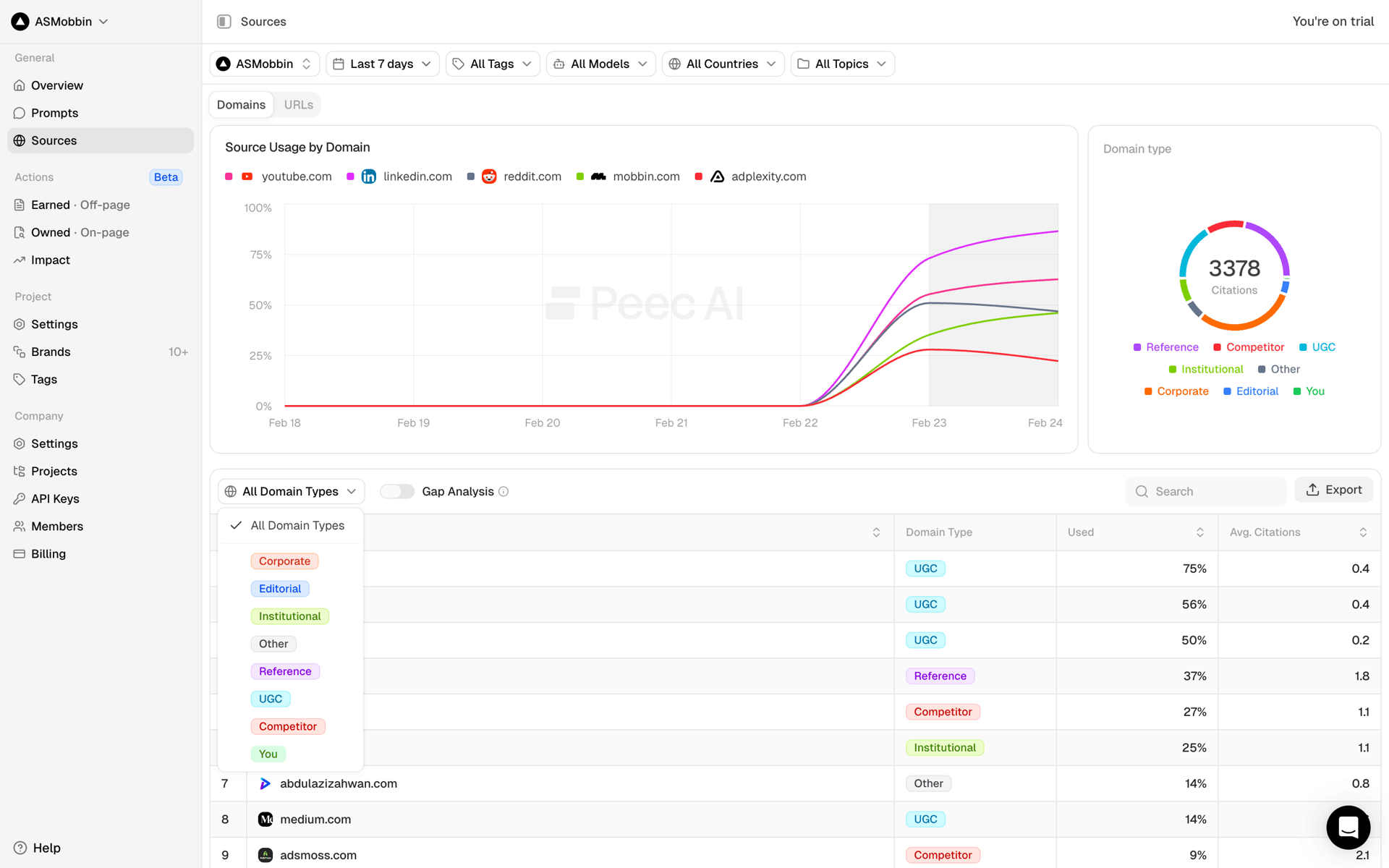Open the chat support bubble
Viewport: 1389px width, 868px height.
(1348, 827)
